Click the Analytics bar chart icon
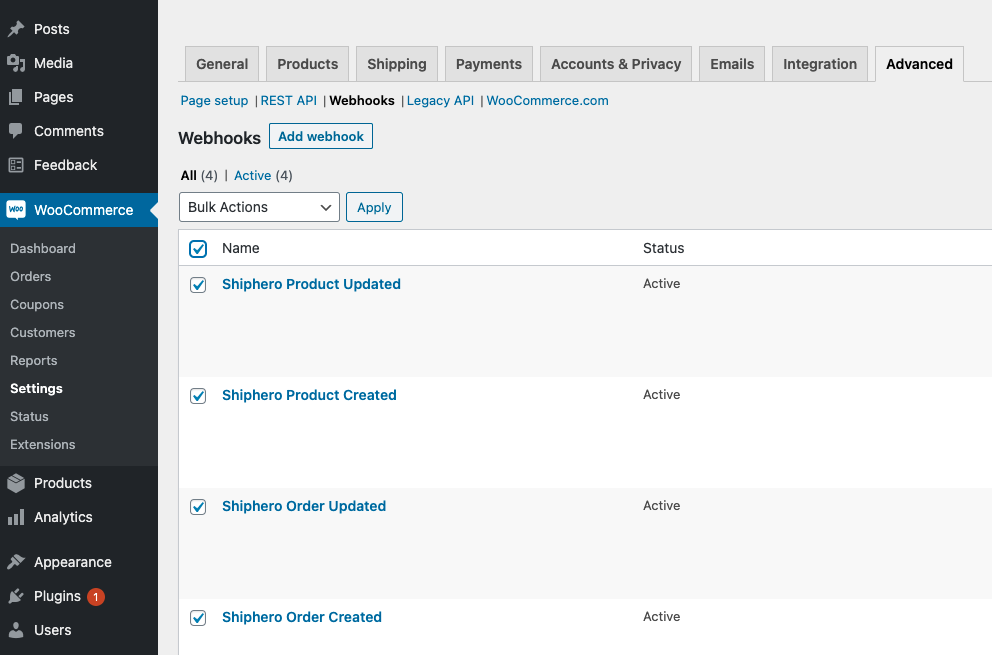The height and width of the screenshot is (655, 992). (16, 517)
